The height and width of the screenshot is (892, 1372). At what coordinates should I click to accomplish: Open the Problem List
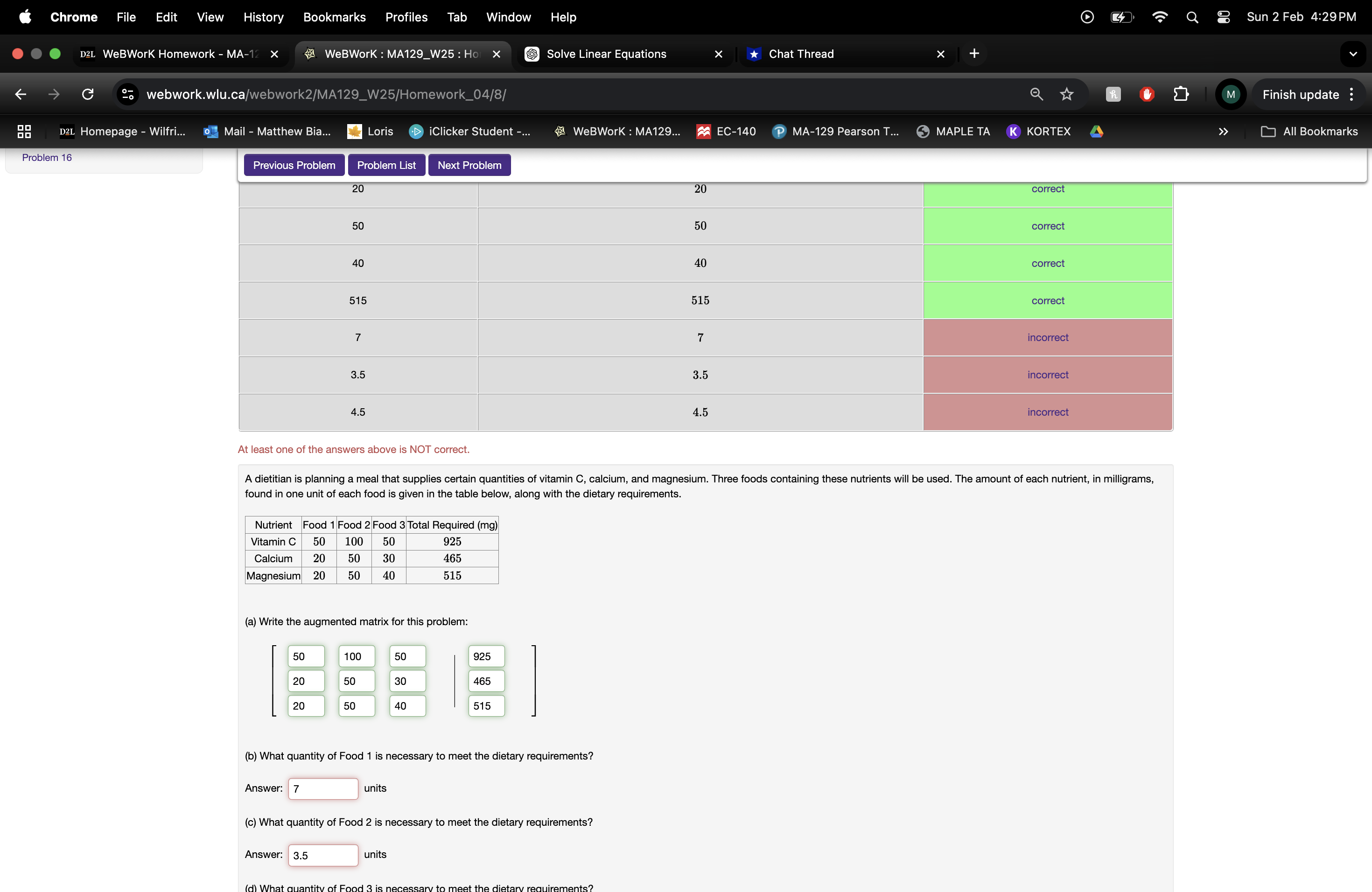(x=386, y=165)
